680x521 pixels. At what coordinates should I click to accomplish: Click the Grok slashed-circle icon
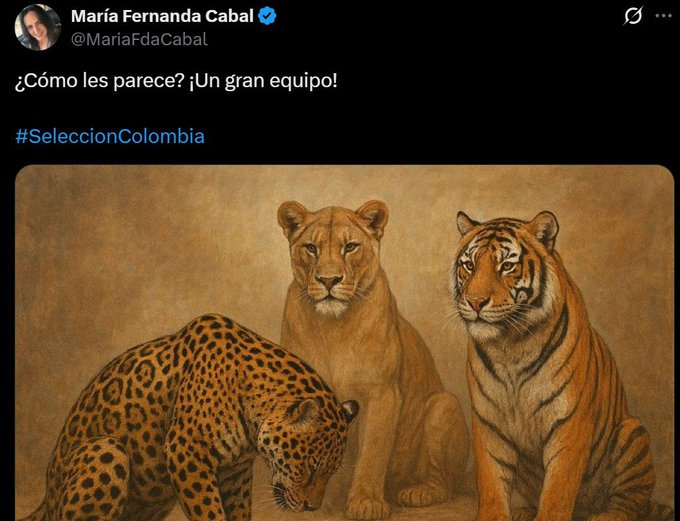(x=633, y=16)
